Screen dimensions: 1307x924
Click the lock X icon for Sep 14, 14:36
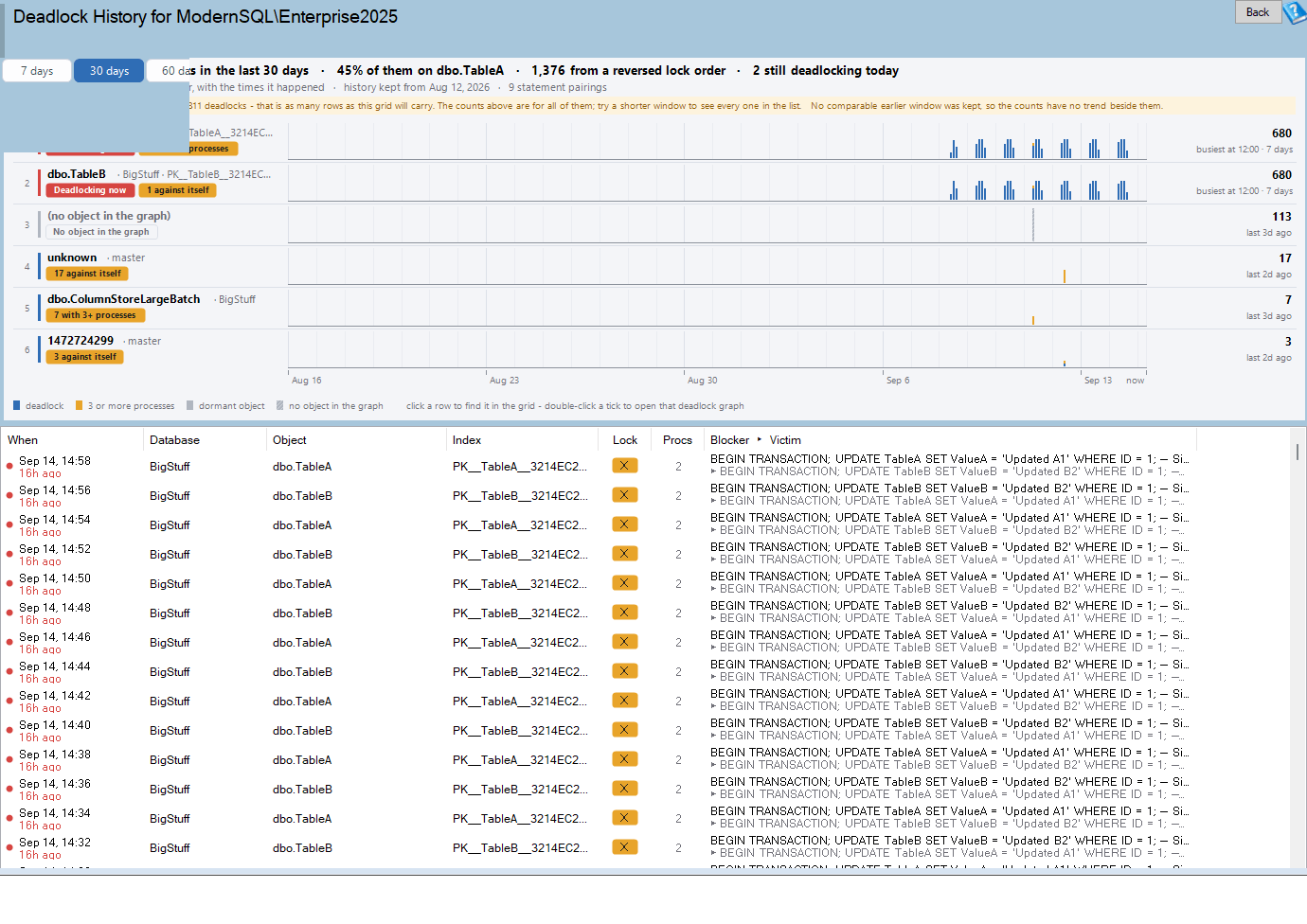(624, 789)
